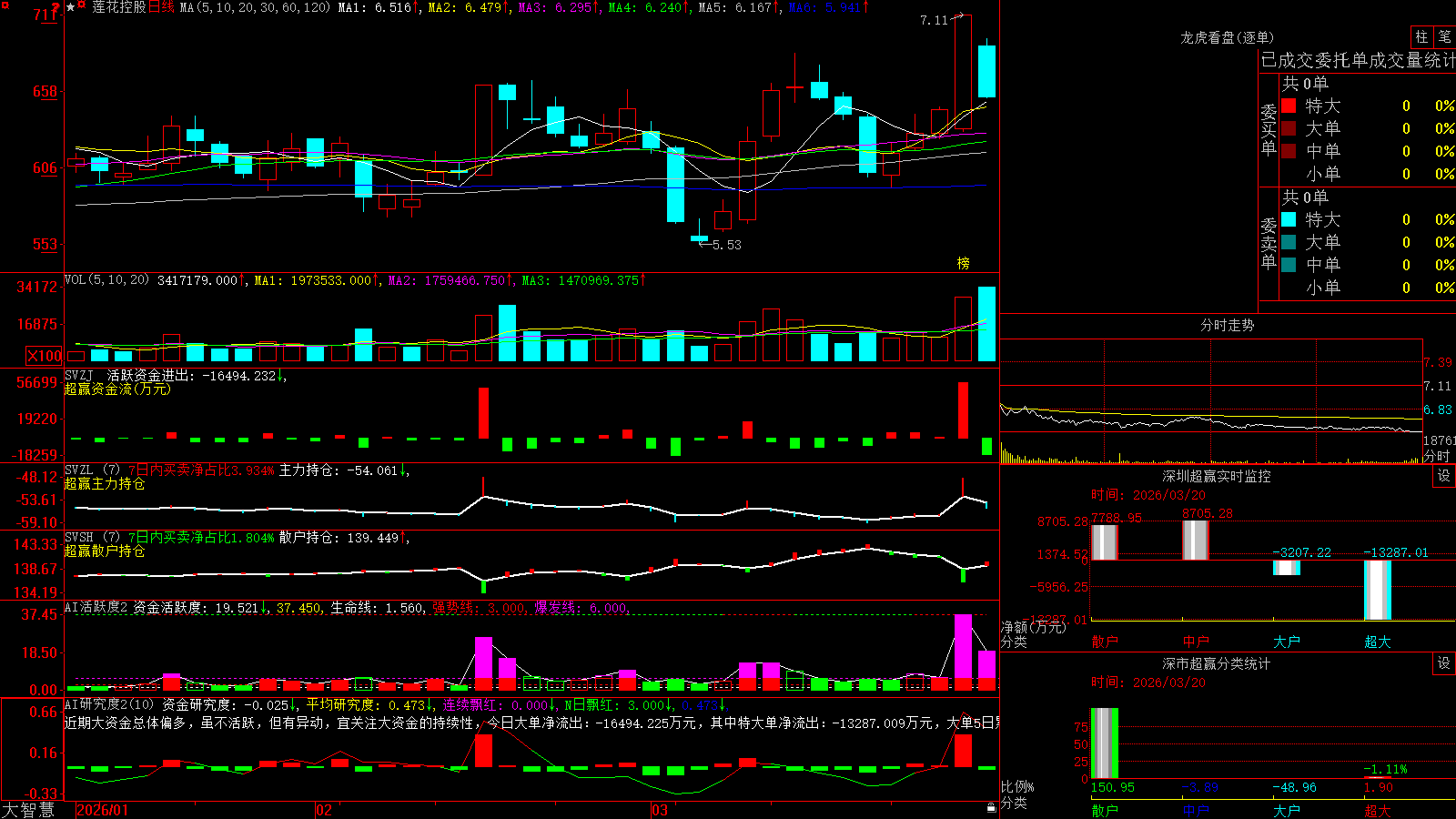Click the red gear icon in the top-left corner

pyautogui.click(x=5, y=5)
